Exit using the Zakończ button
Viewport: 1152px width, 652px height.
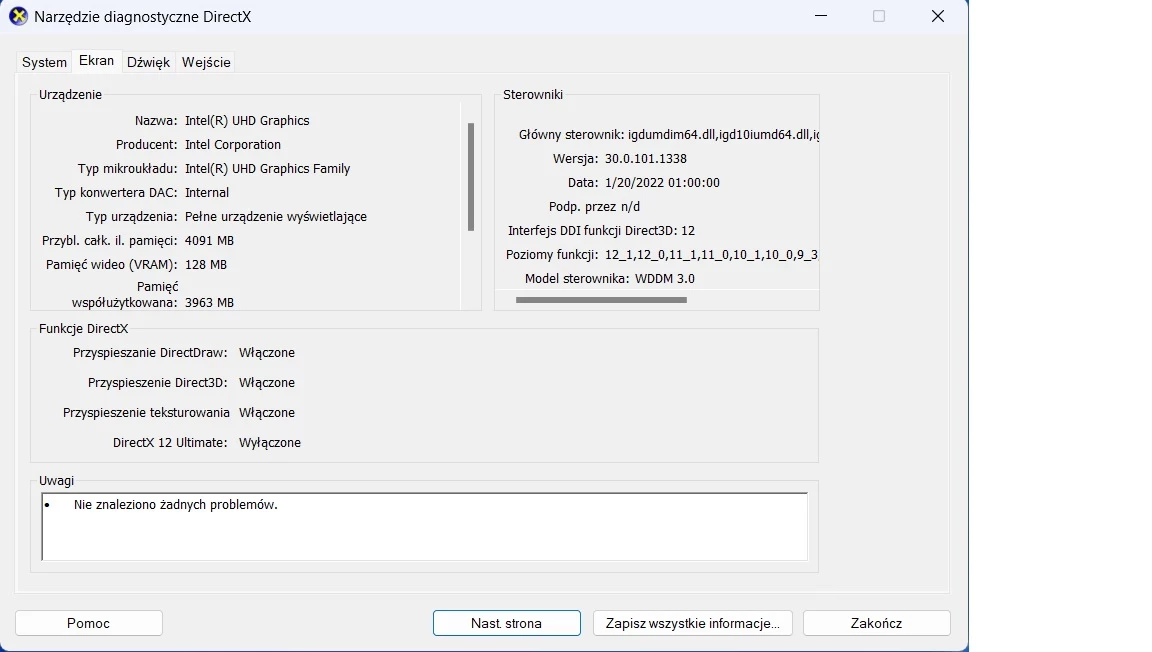click(x=876, y=623)
